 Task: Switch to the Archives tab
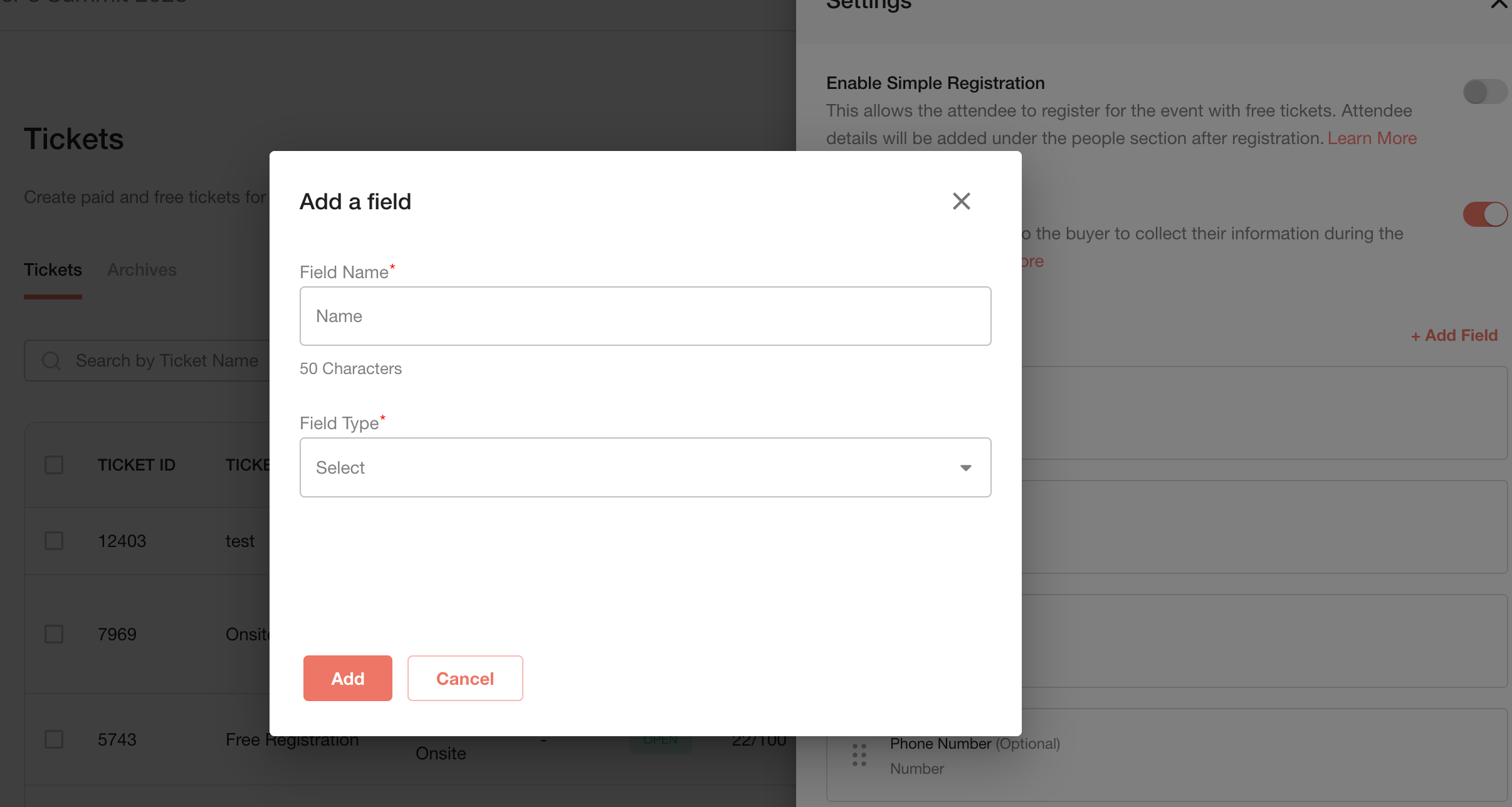point(142,269)
